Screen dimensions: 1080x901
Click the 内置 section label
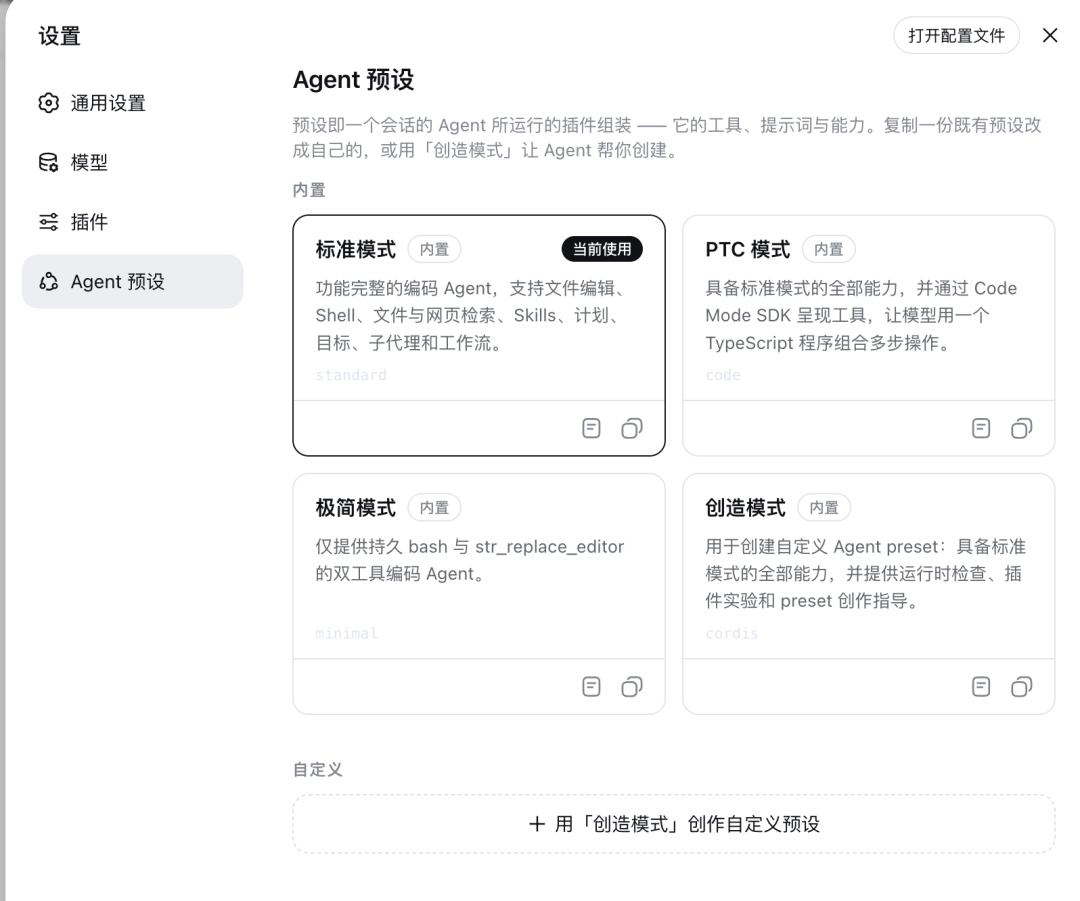point(309,190)
